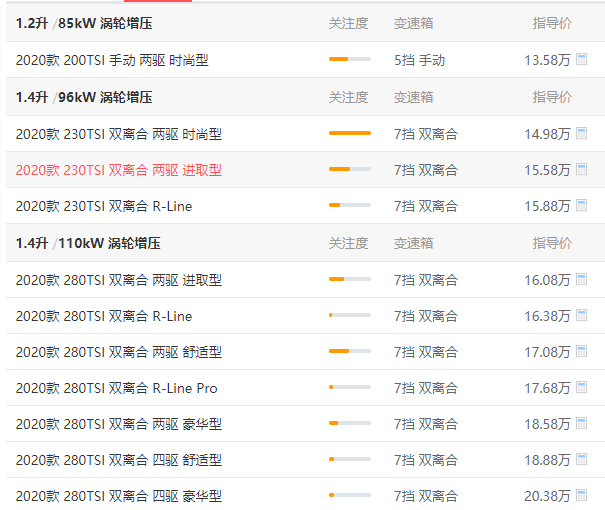
Task: Click price 17.68万
Action: (x=547, y=388)
